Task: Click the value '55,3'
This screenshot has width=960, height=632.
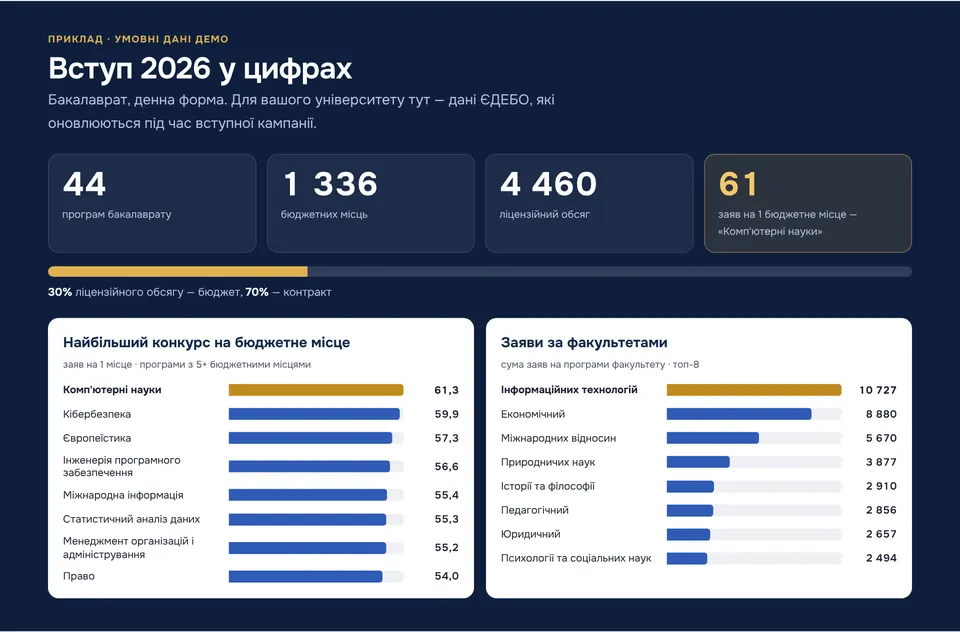Action: [446, 519]
